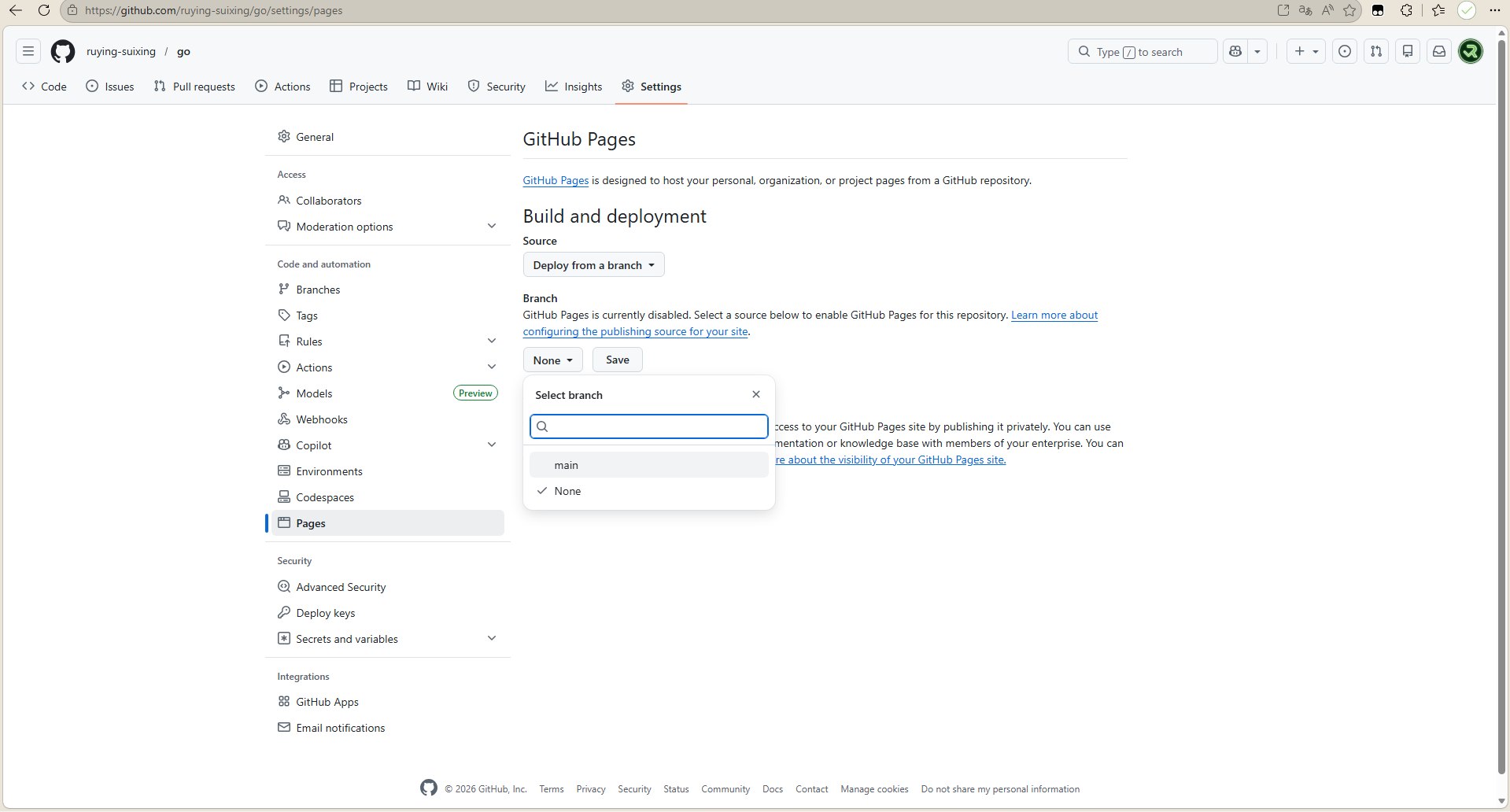
Task: Go back with the browser back arrow
Action: pyautogui.click(x=15, y=10)
